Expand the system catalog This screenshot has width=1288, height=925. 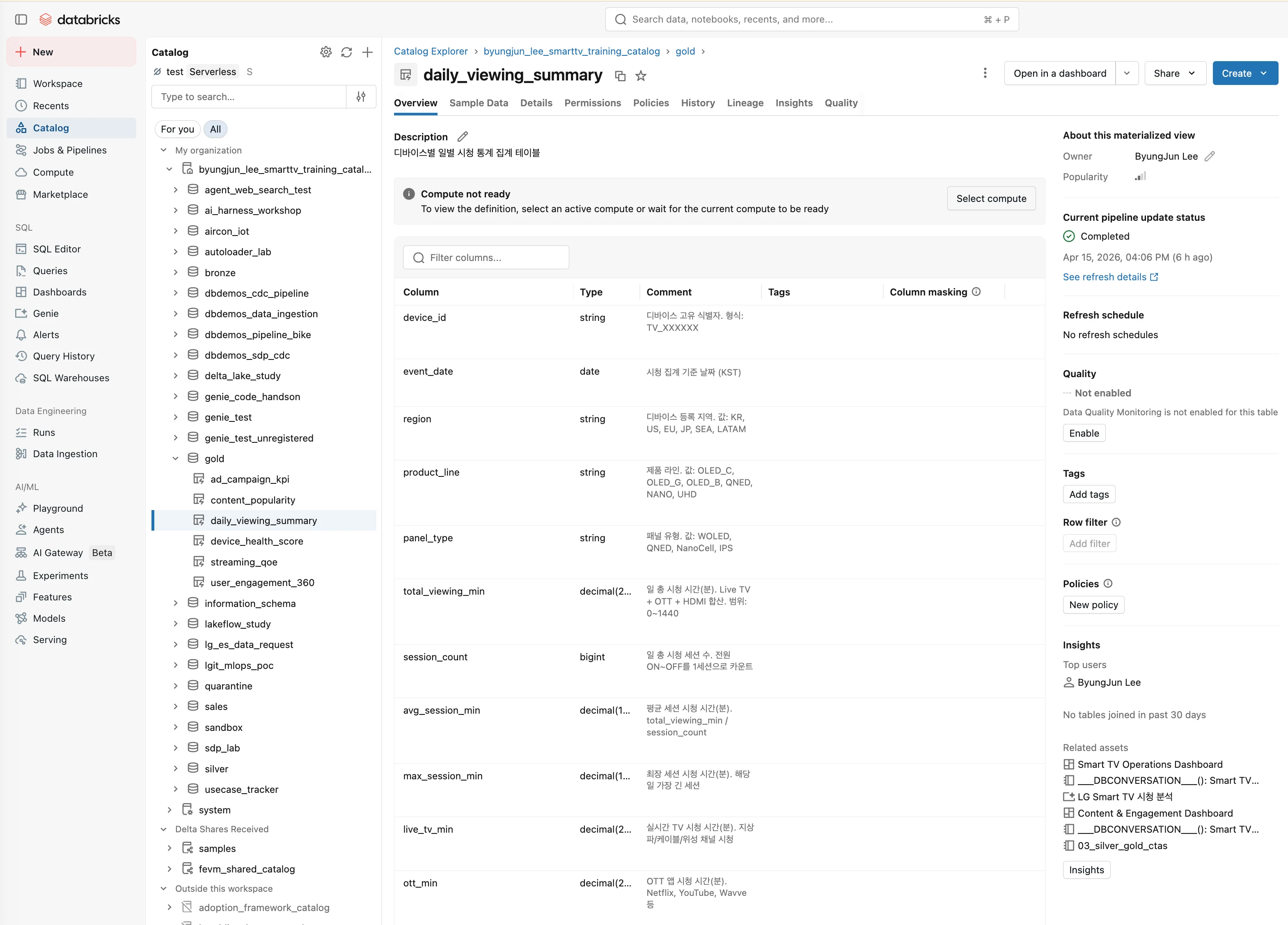pyautogui.click(x=169, y=810)
